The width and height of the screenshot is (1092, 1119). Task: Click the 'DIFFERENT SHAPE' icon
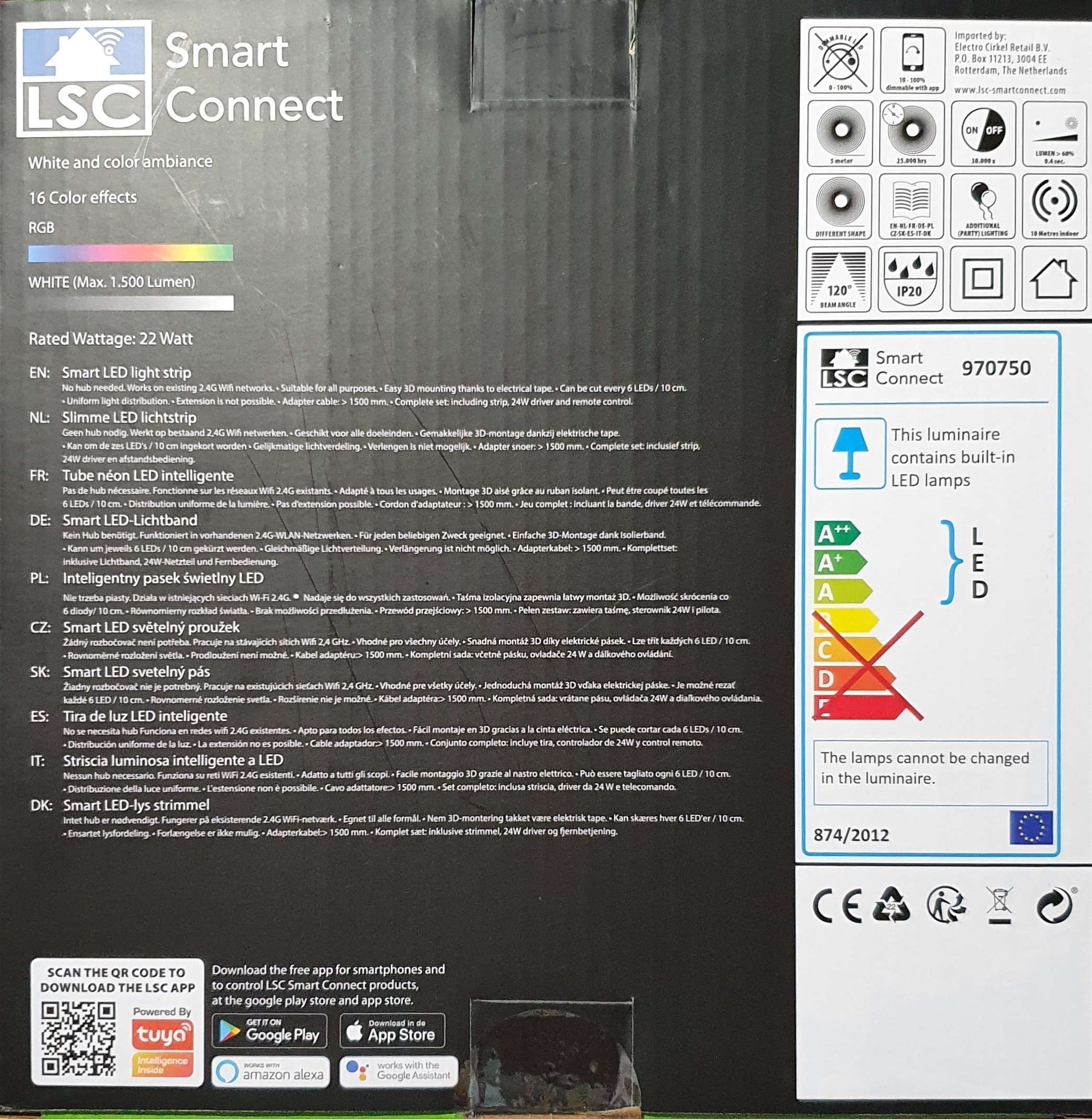pos(839,207)
